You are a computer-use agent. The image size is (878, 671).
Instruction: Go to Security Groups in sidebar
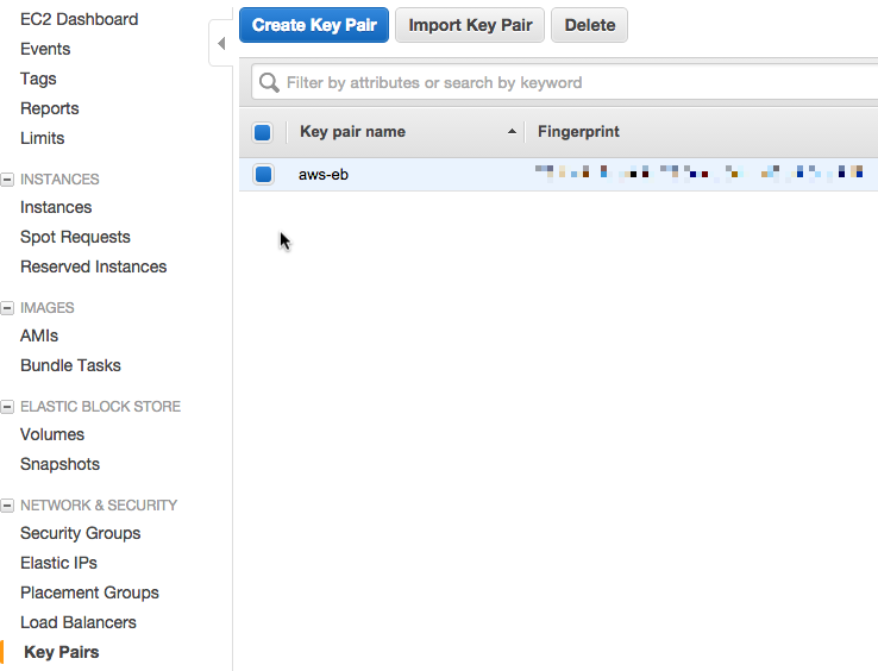click(80, 533)
